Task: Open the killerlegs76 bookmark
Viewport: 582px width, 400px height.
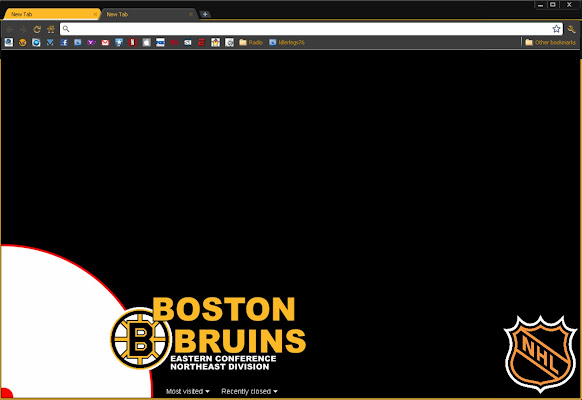Action: click(x=287, y=42)
